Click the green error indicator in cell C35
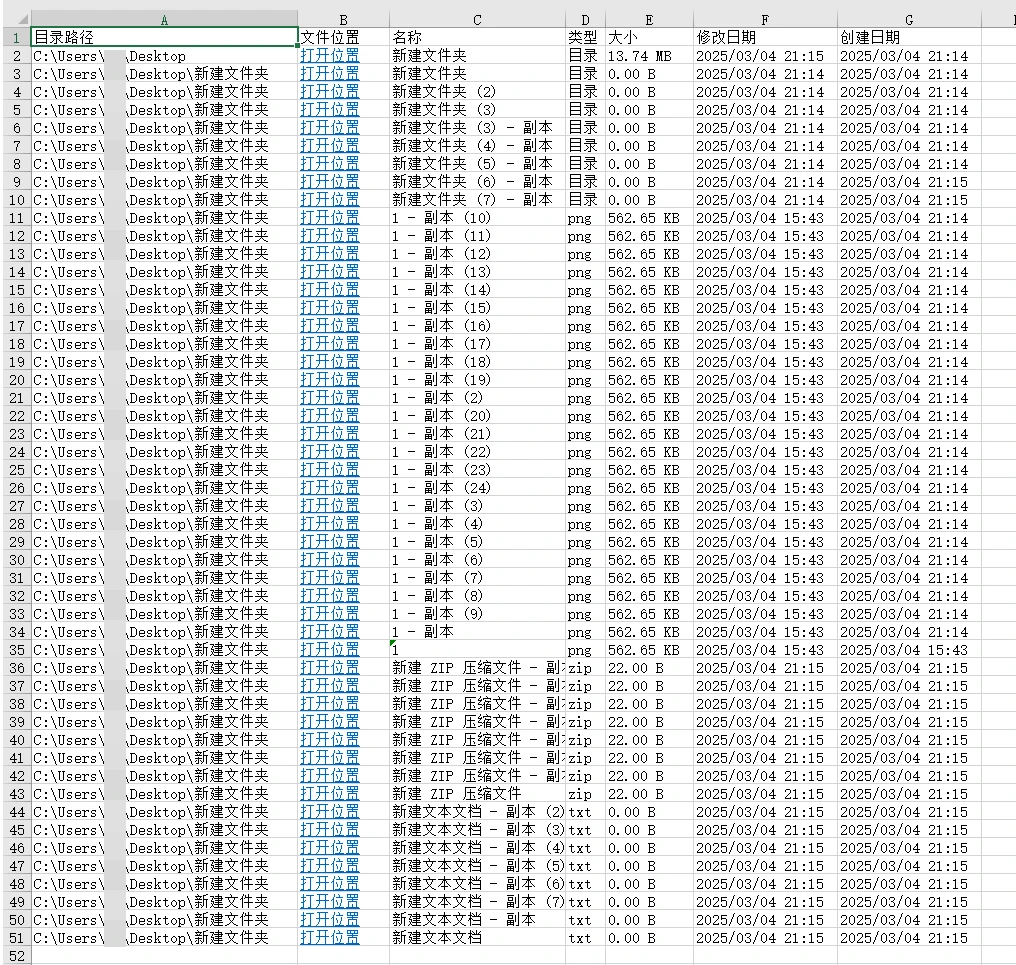The height and width of the screenshot is (965, 1016). pos(393,643)
